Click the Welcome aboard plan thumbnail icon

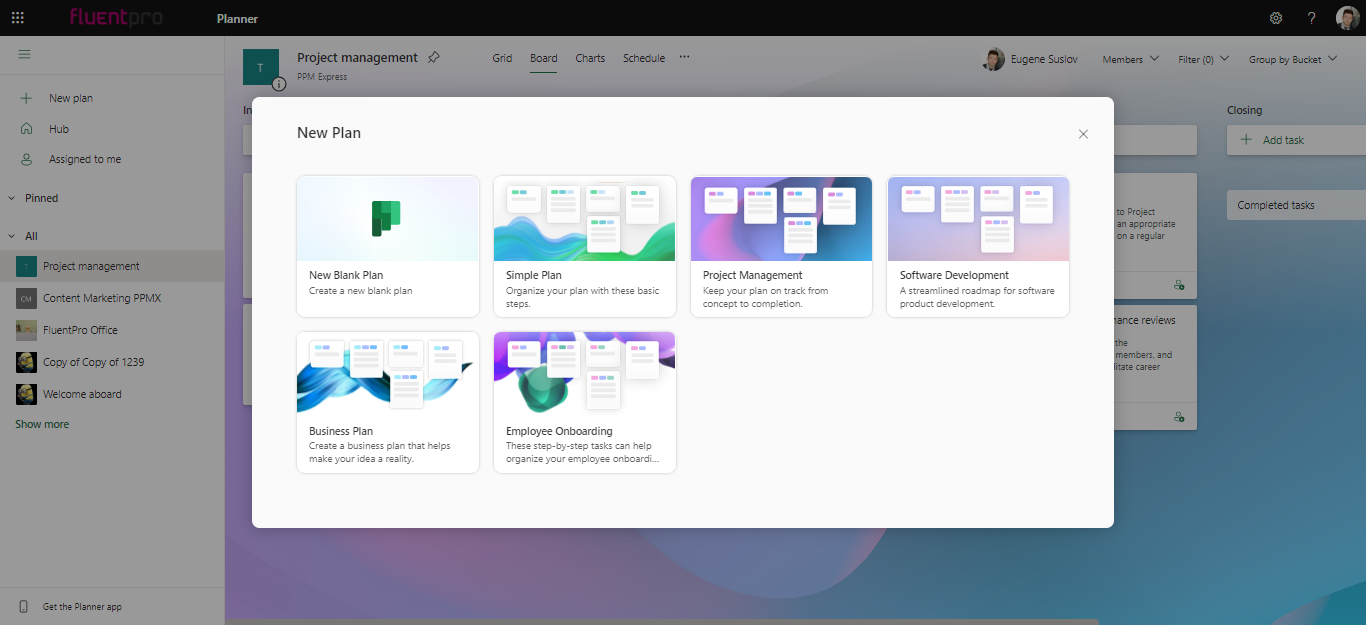[x=26, y=394]
